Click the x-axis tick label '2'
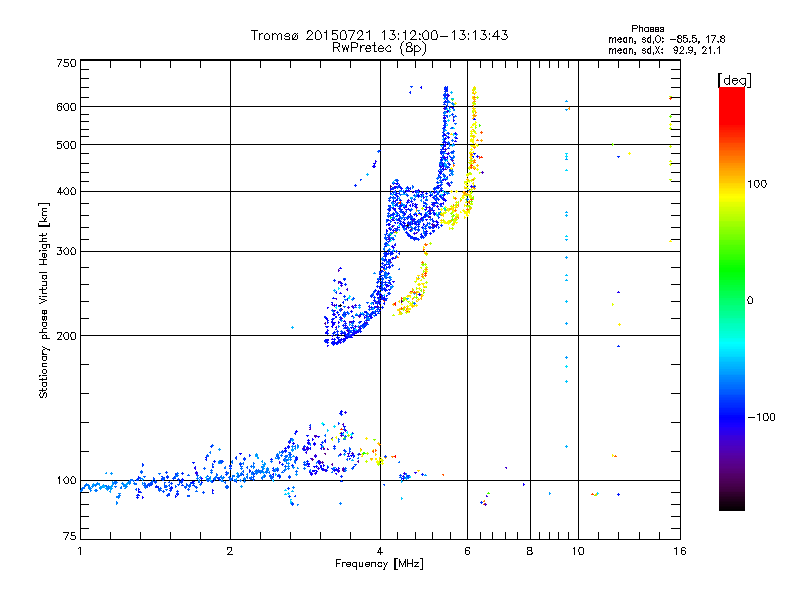This screenshot has width=800, height=600. point(230,551)
